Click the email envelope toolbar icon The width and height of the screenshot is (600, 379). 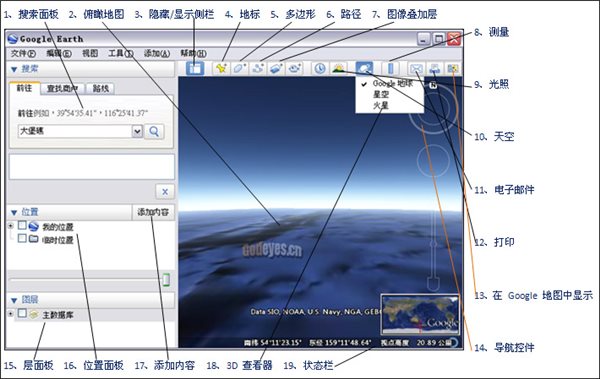click(416, 69)
